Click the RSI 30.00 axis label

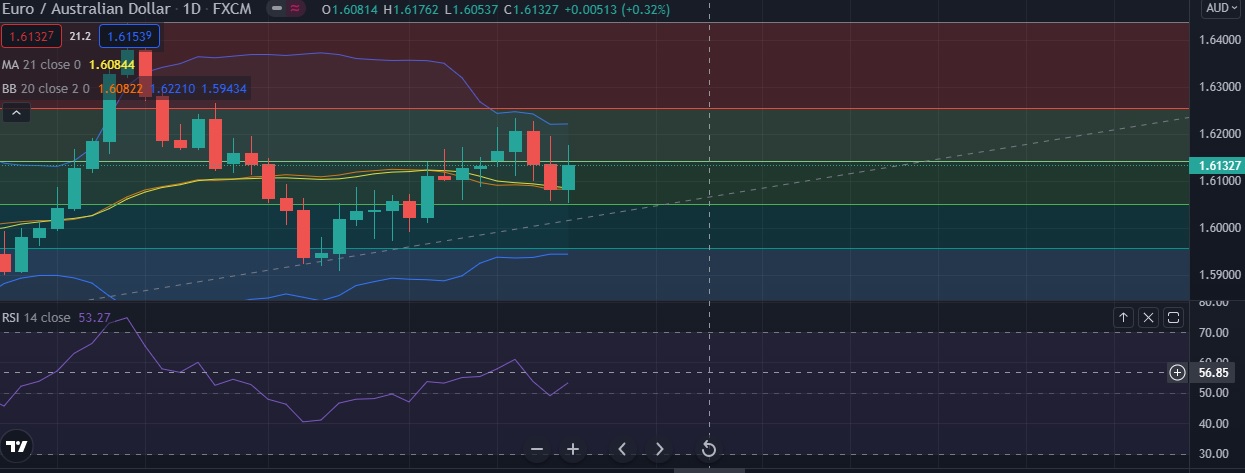[1213, 455]
